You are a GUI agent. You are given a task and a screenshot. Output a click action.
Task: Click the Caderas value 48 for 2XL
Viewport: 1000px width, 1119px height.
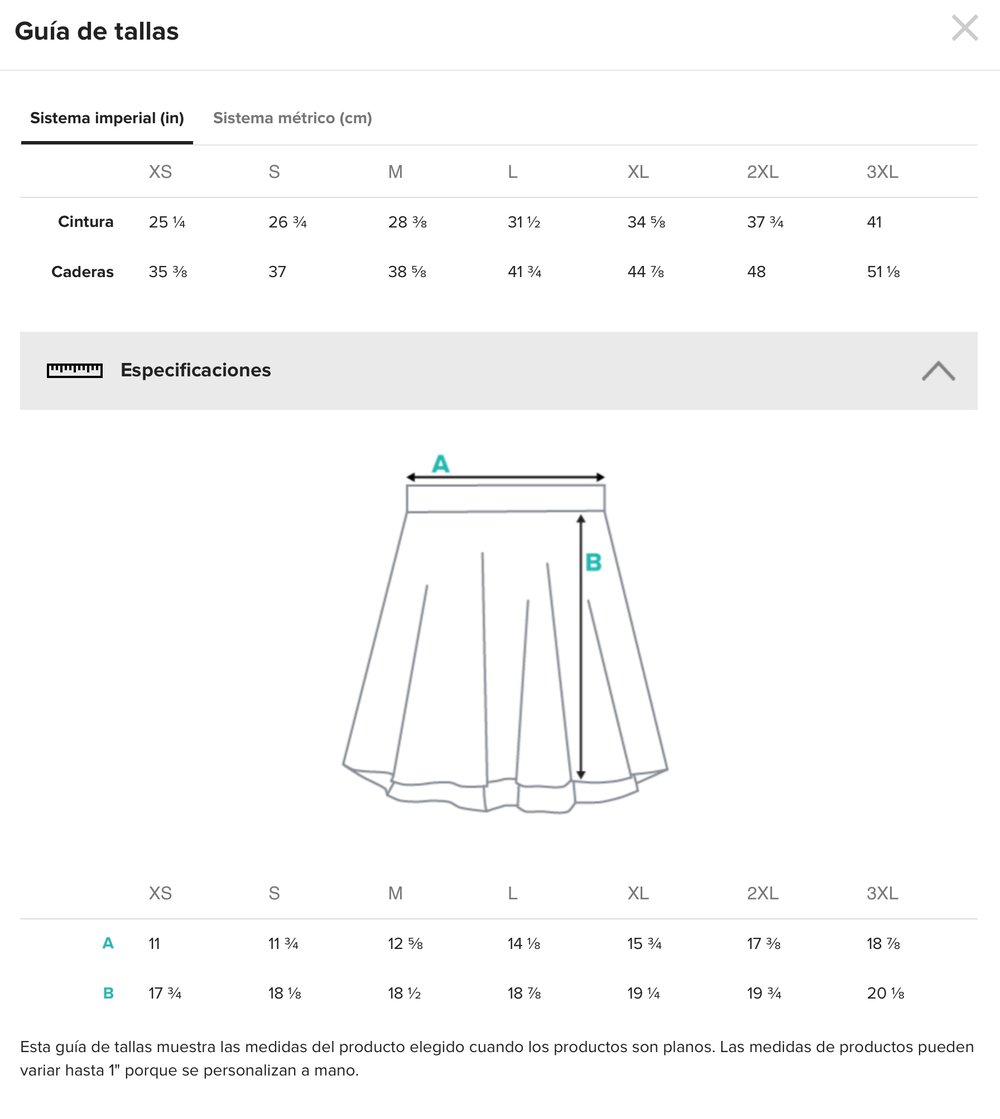pyautogui.click(x=756, y=272)
